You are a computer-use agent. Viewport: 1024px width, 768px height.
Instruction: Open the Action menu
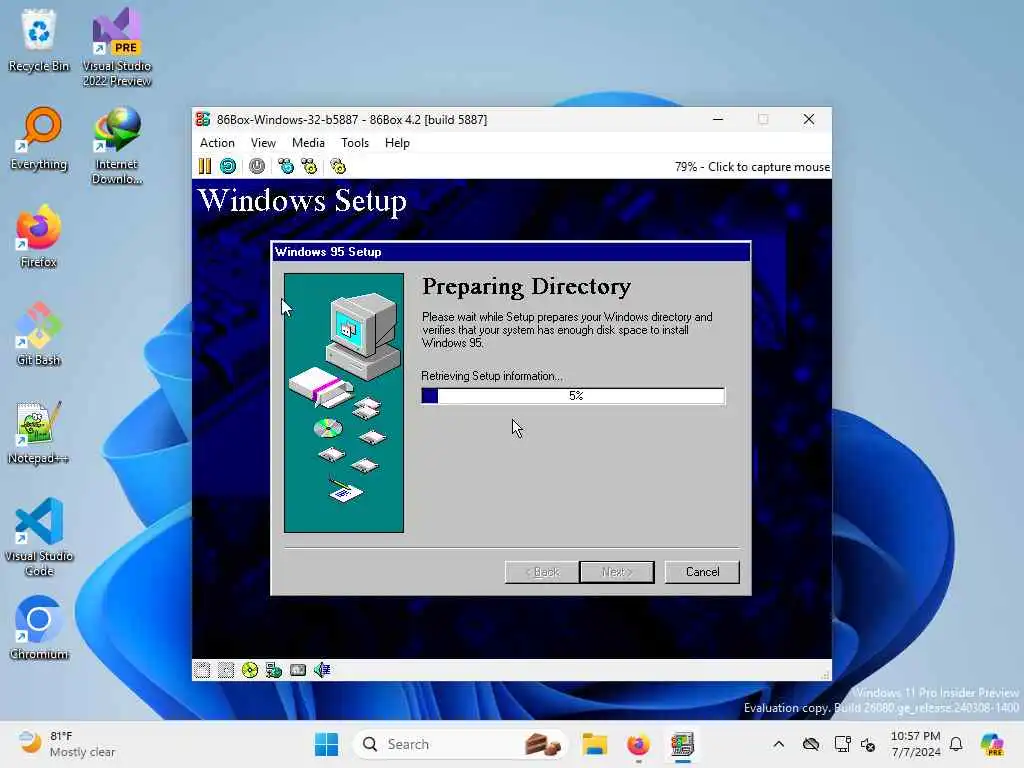coord(217,143)
